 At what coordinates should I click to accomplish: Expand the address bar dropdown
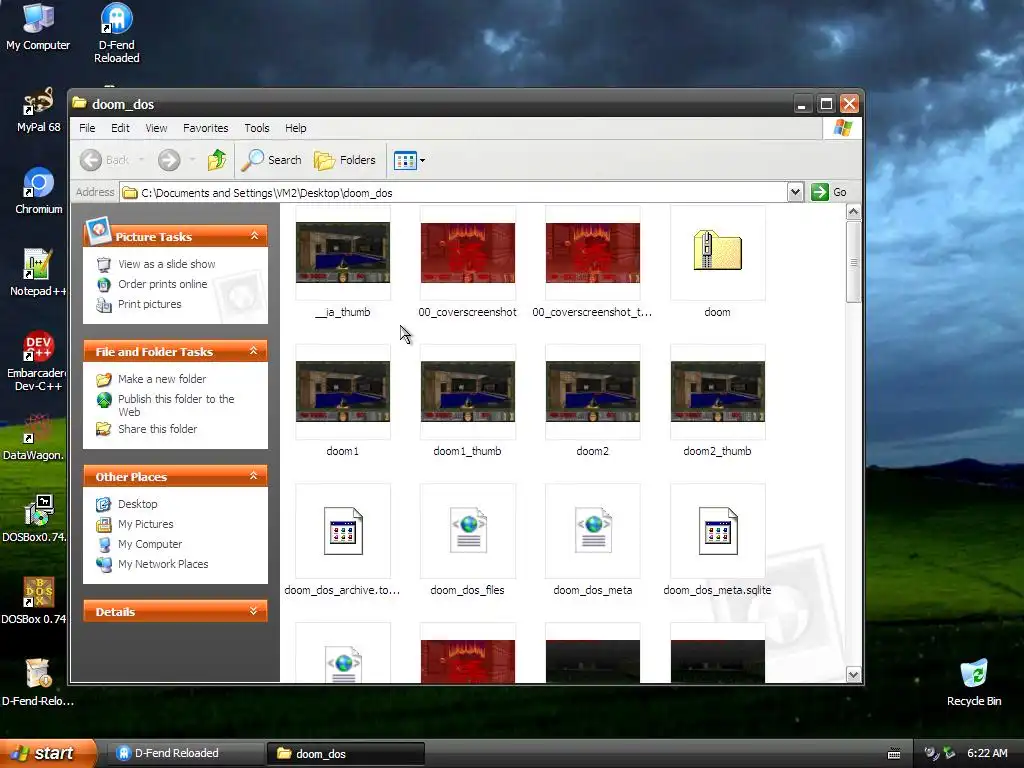[x=795, y=192]
